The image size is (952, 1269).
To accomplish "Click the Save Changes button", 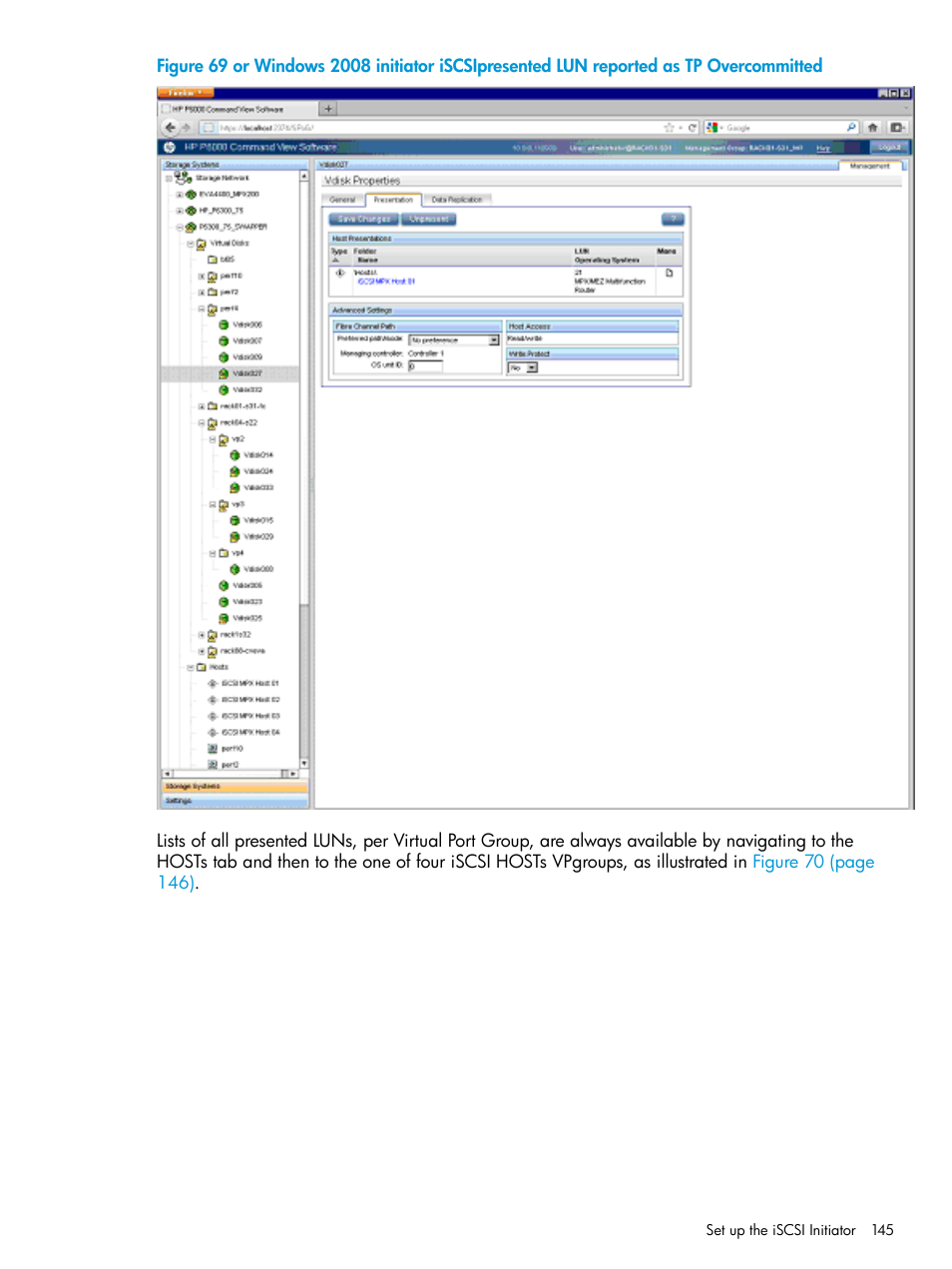I will point(364,219).
